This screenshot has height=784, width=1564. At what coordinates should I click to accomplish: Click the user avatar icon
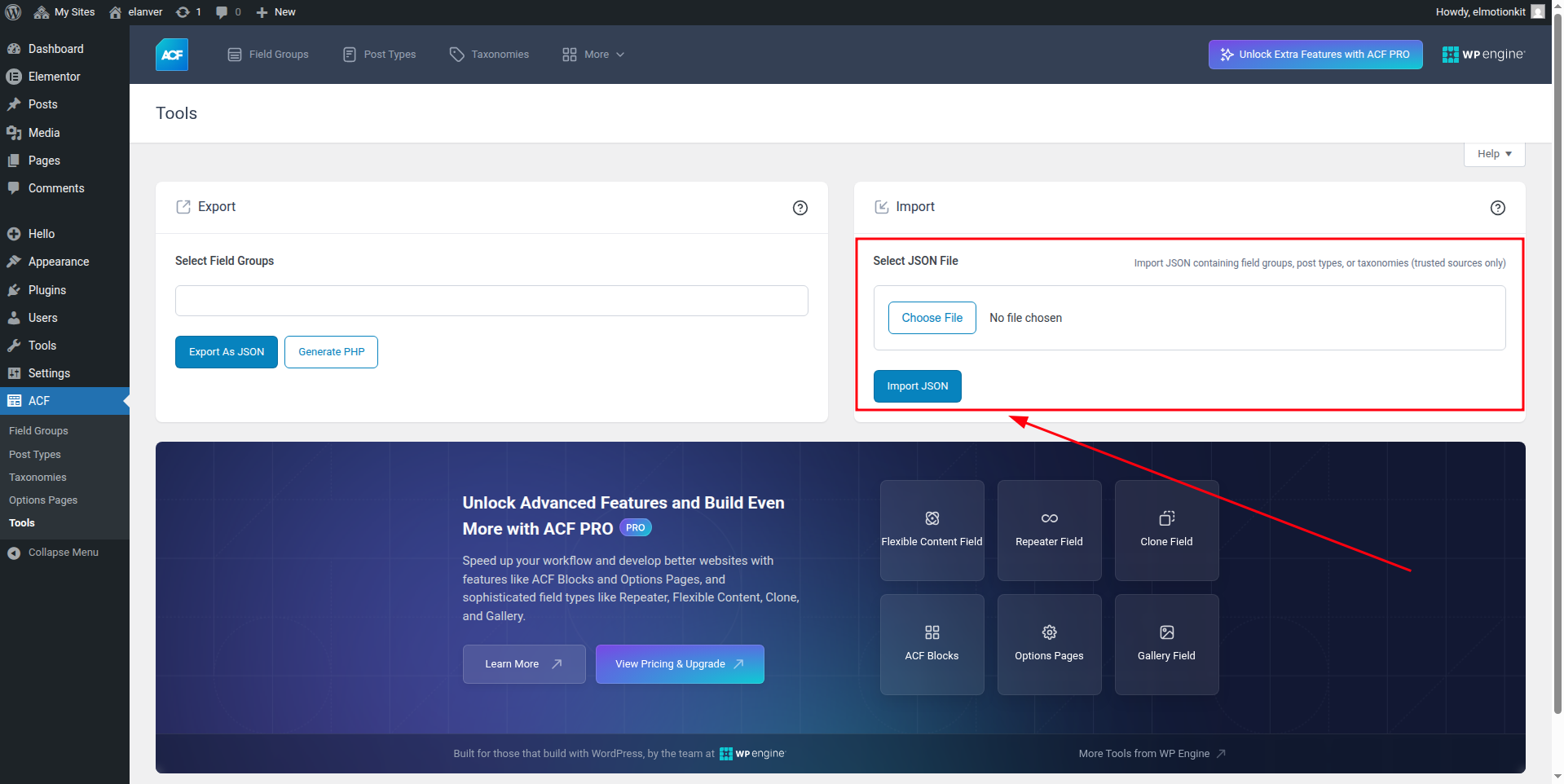(1538, 12)
